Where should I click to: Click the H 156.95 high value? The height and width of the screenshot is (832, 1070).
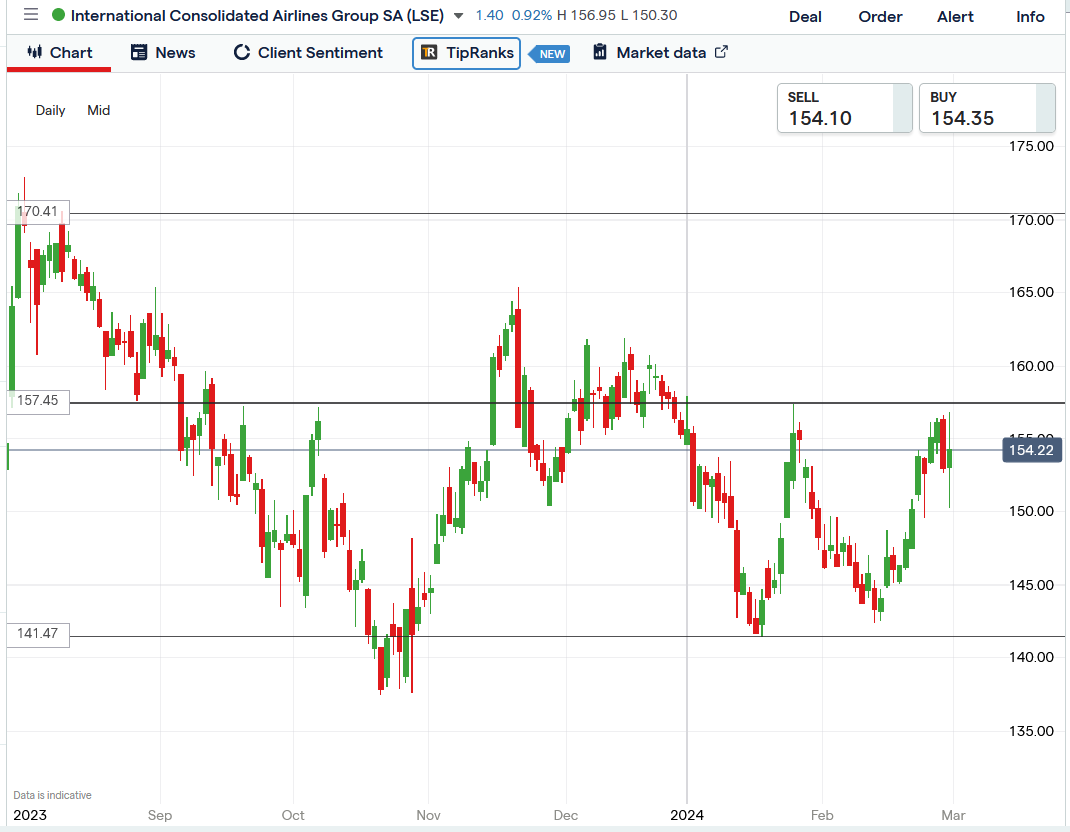click(585, 15)
